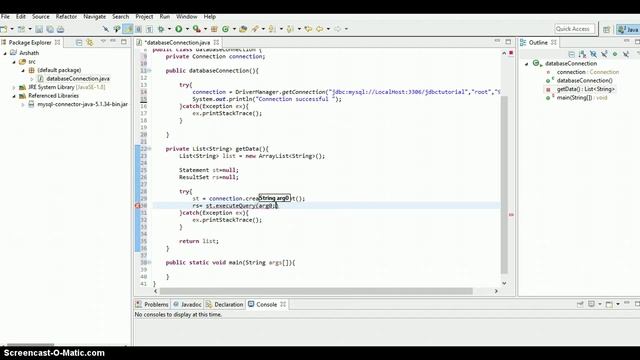Toggle Mark Occurrences highlighted toolbar button

[128, 29]
